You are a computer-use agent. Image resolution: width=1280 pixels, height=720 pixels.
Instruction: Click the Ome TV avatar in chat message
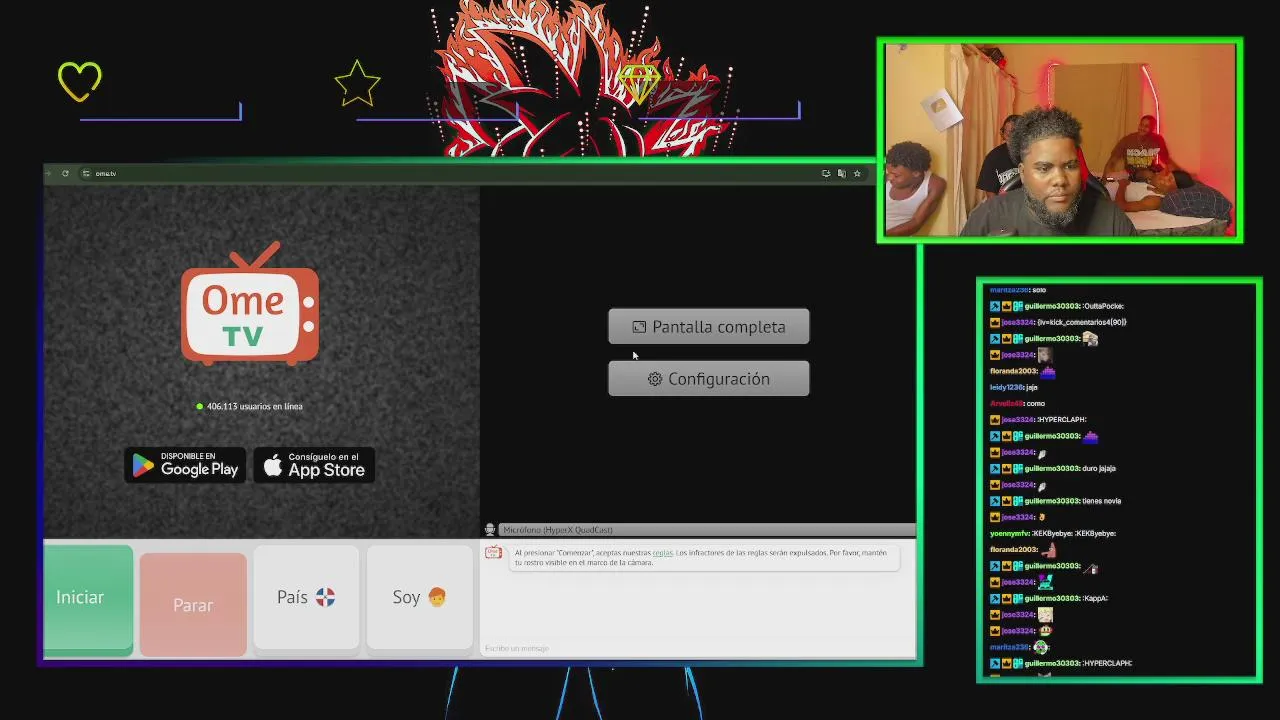click(493, 553)
